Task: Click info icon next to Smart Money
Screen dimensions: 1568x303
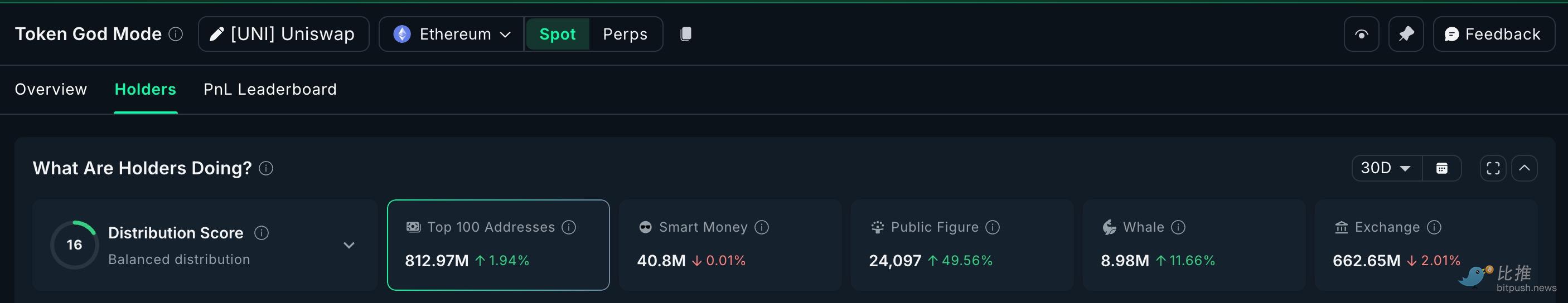Action: click(x=762, y=228)
